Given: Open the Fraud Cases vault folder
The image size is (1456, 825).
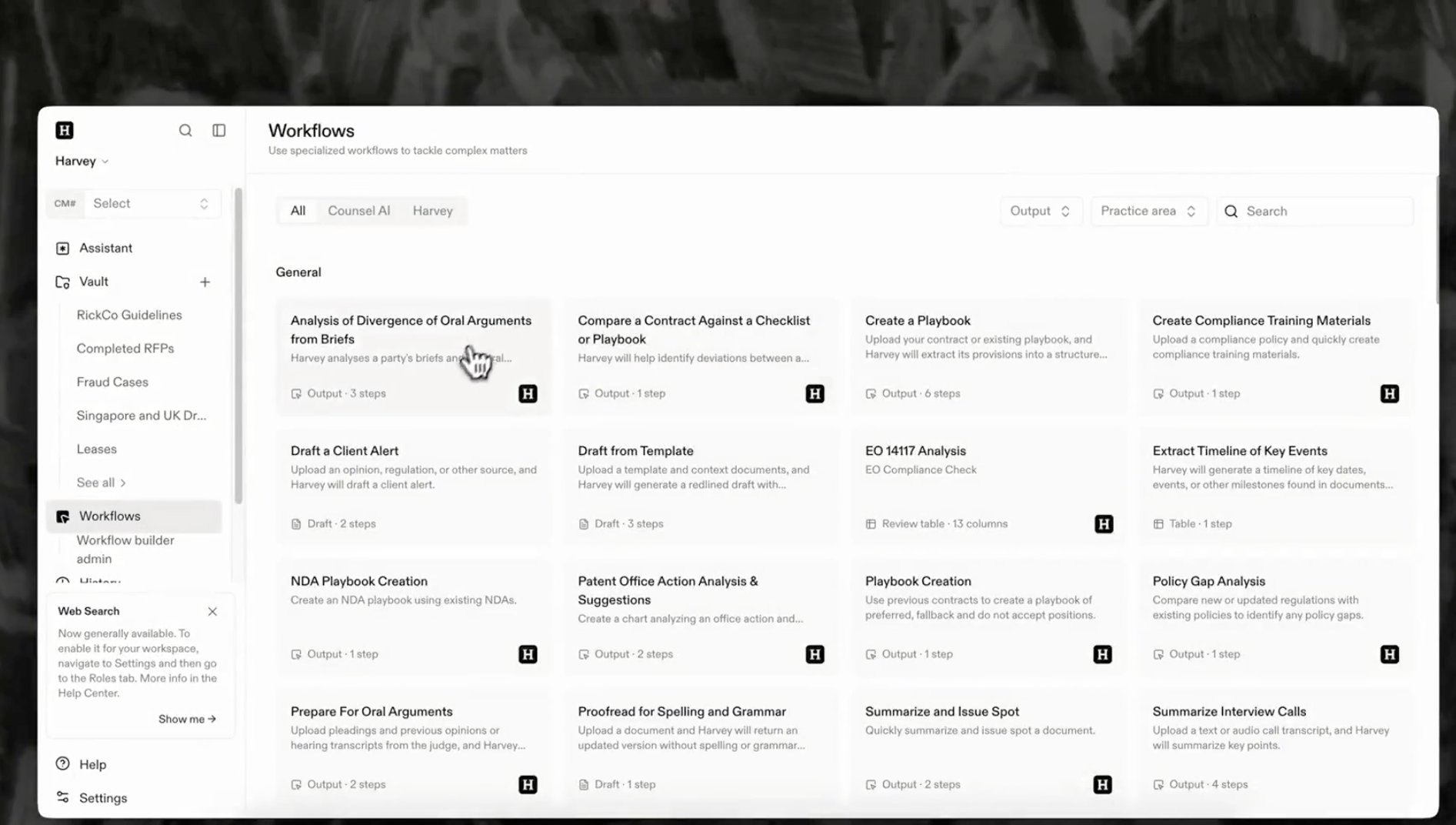Looking at the screenshot, I should 112,382.
